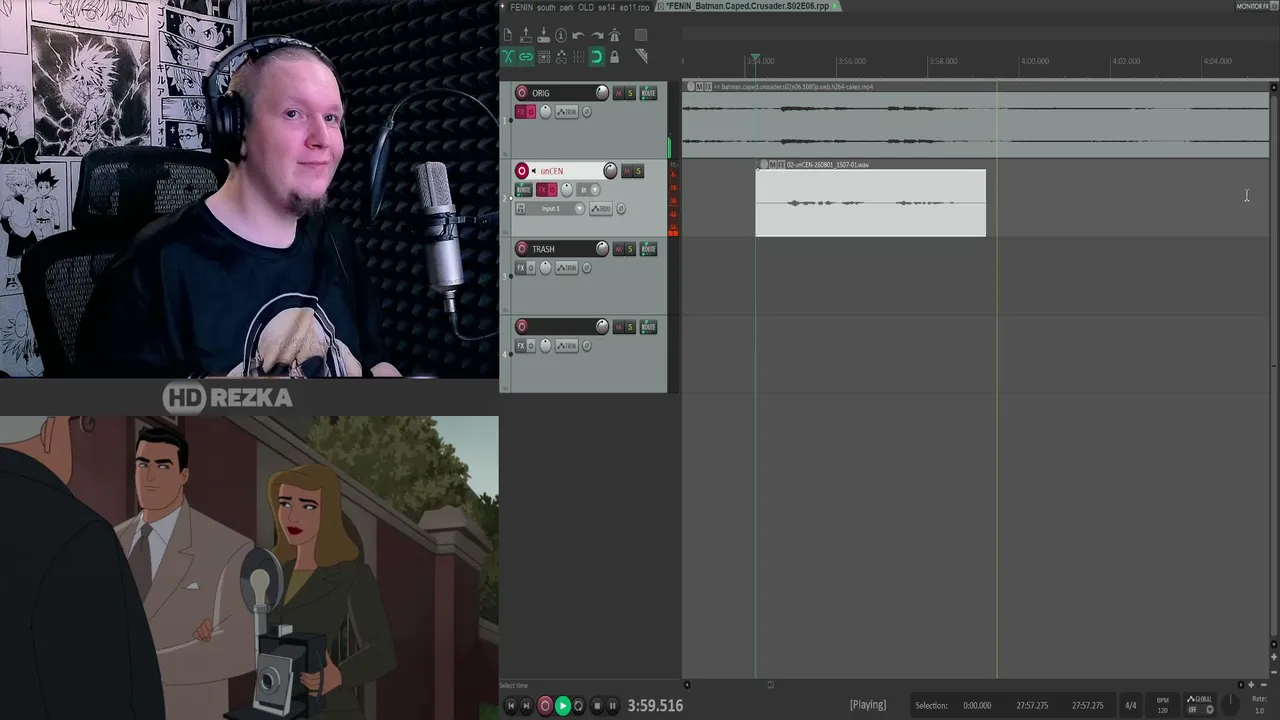
Task: Go to project end in the transport
Action: pyautogui.click(x=526, y=706)
